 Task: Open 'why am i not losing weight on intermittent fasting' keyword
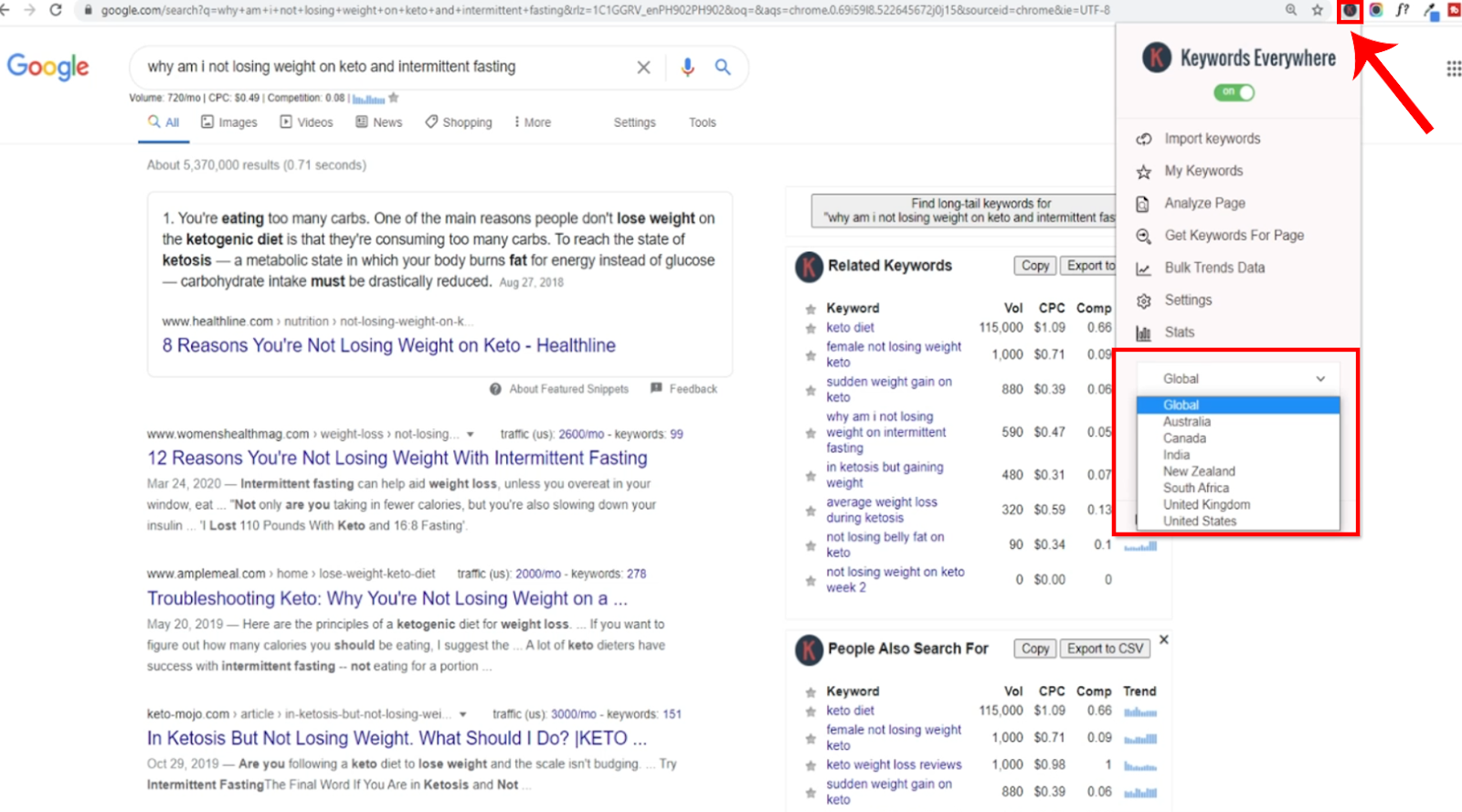point(885,433)
